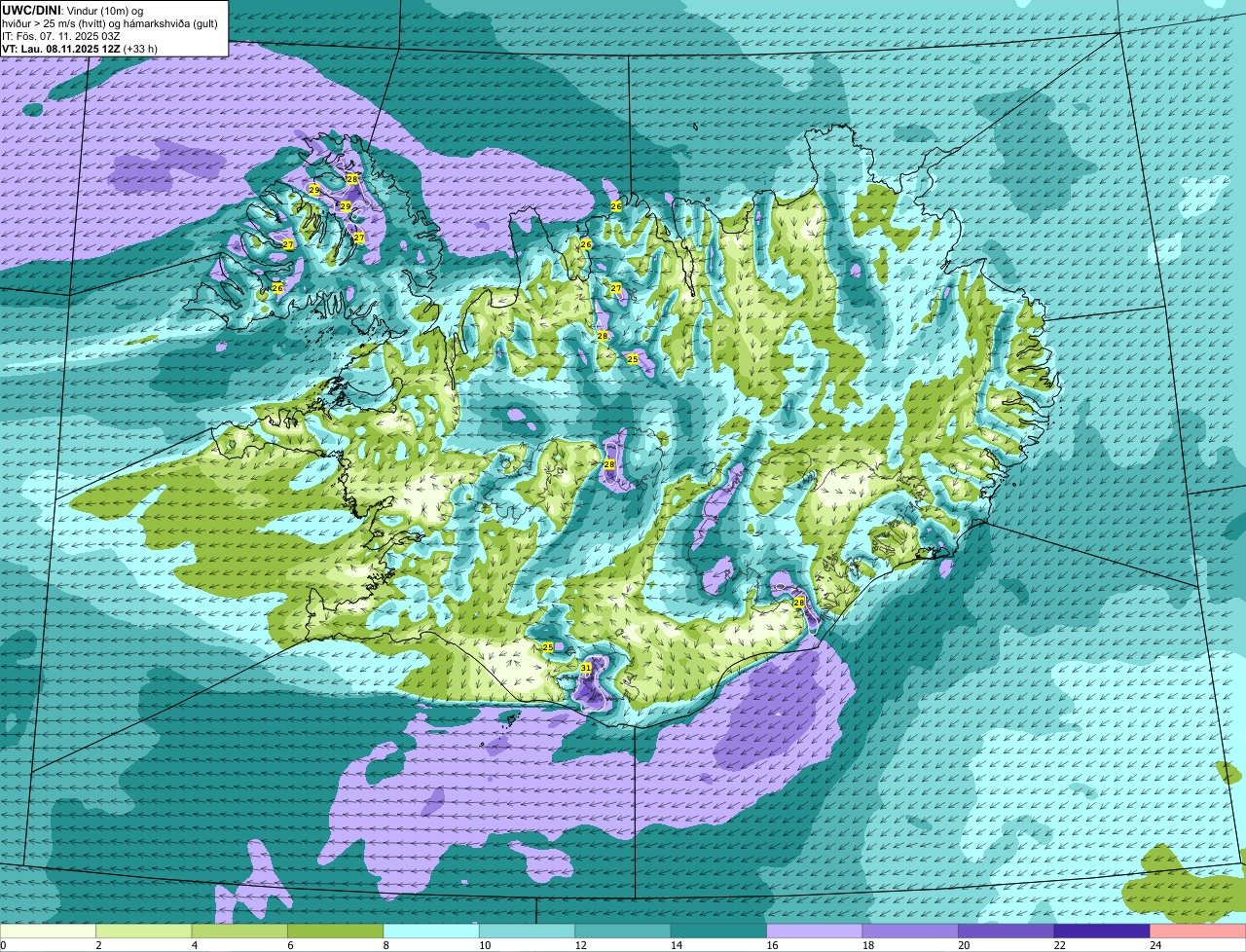Click the UWC/DINI title text
This screenshot has width=1246, height=952.
click(32, 10)
